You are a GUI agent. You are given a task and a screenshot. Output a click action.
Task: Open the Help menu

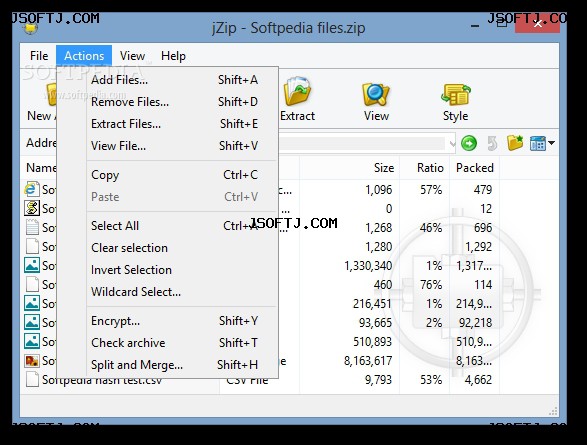pos(173,56)
